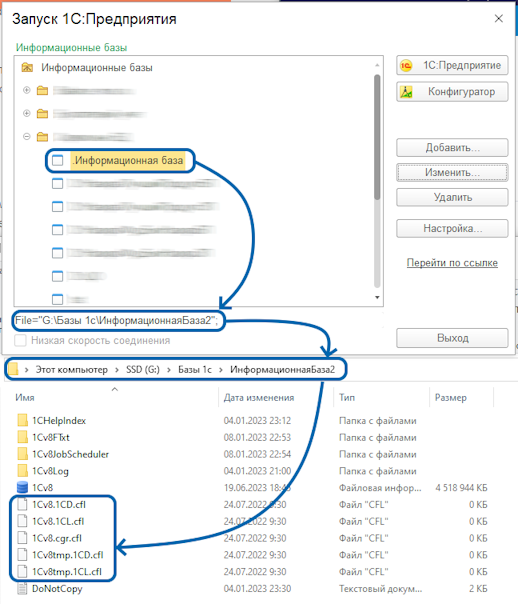Click Базы 1с breadcrumb segment
Viewport: 518px width, 604px height.
point(195,370)
